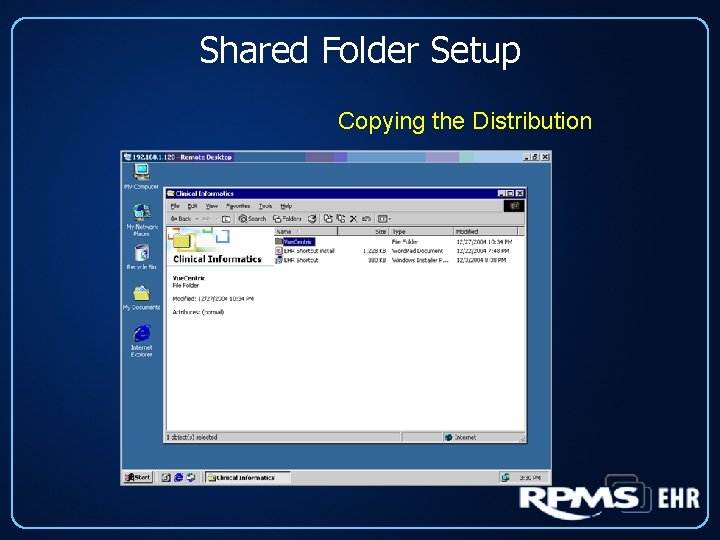Launch Internet Explorer from the desktop
The width and height of the screenshot is (720, 540).
(141, 340)
